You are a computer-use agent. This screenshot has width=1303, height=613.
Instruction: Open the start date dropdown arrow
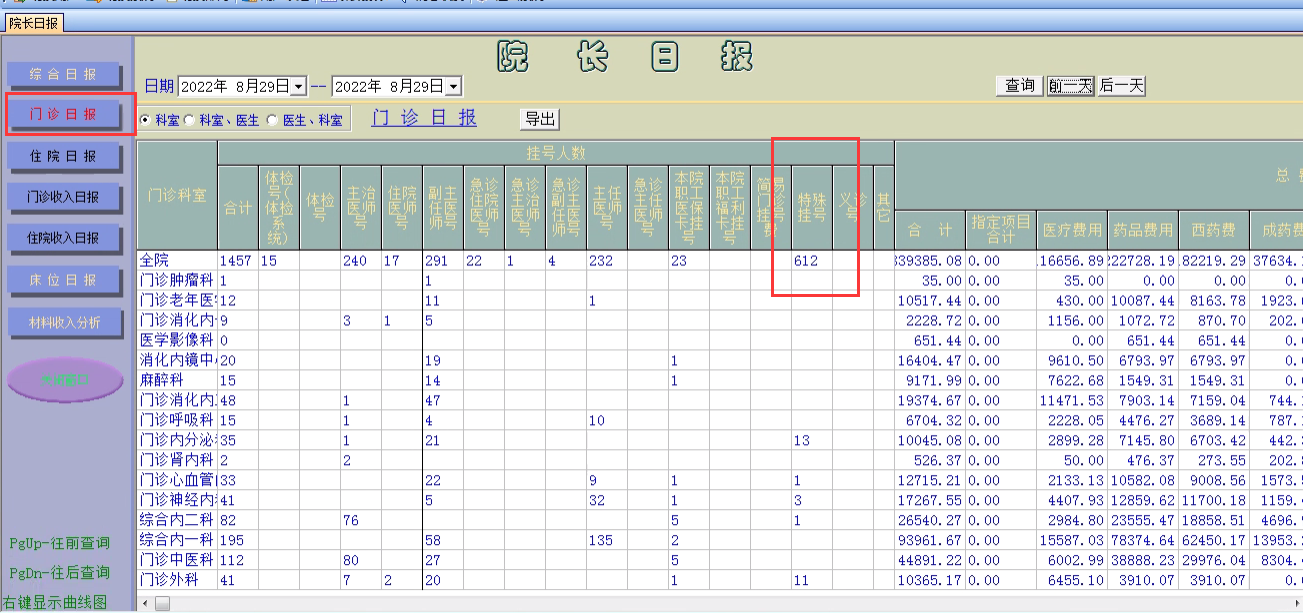coord(298,87)
